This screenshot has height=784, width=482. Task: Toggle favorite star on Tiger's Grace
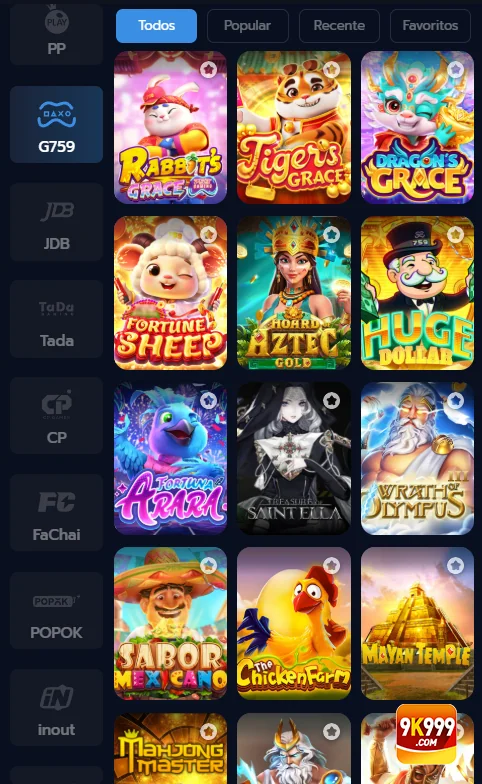click(332, 69)
